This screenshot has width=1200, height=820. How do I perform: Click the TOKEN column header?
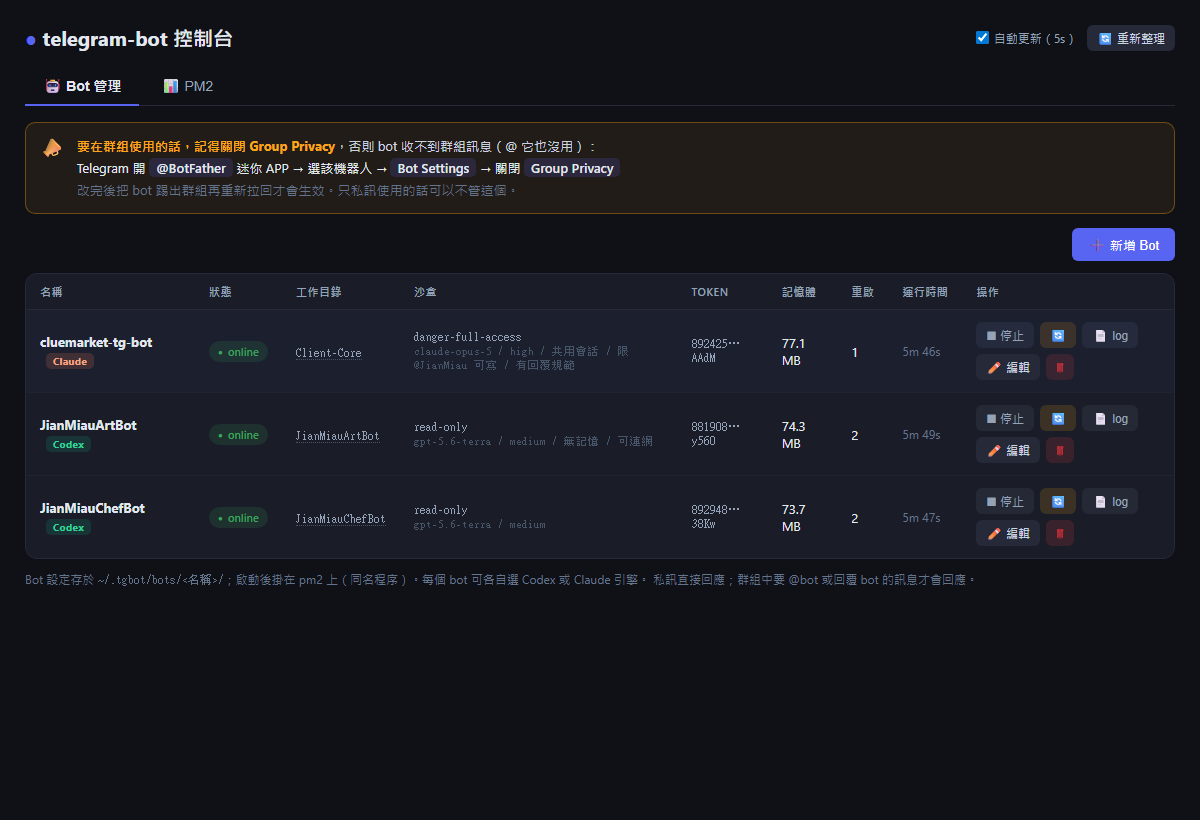pos(710,292)
